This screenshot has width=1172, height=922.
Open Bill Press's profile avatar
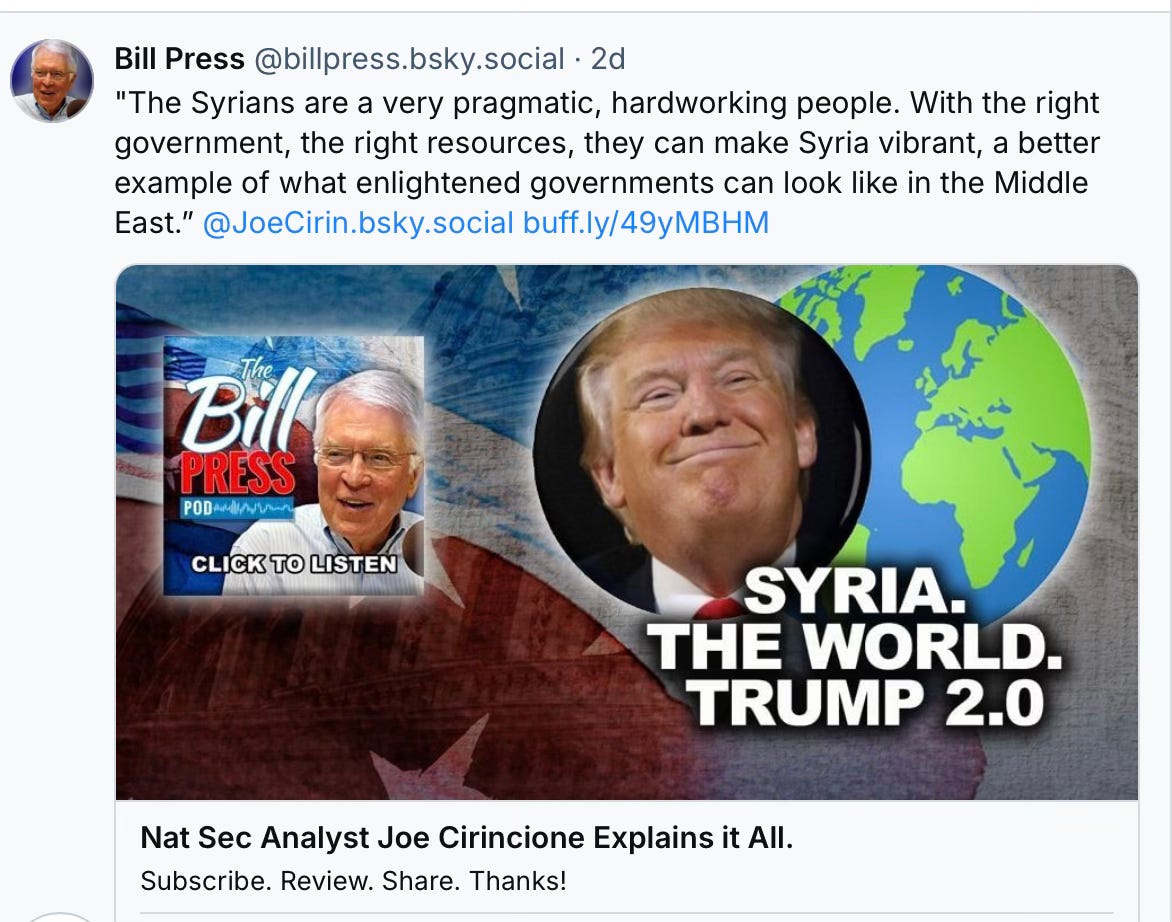point(52,81)
